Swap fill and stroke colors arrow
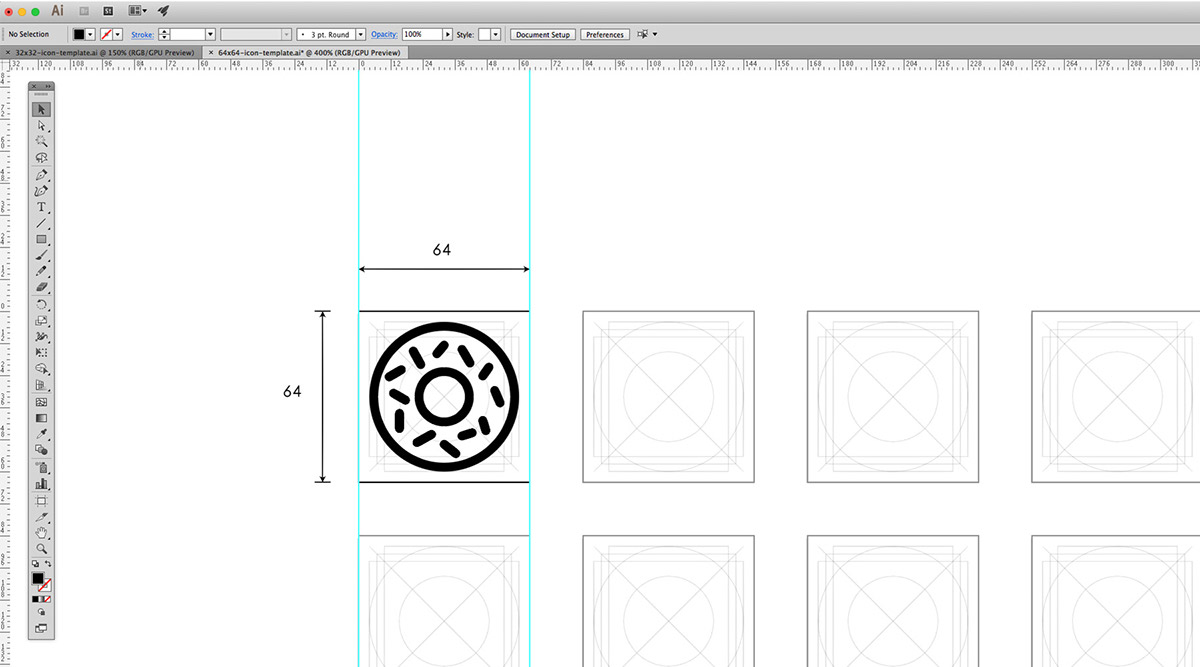Image resolution: width=1200 pixels, height=667 pixels. pyautogui.click(x=48, y=564)
